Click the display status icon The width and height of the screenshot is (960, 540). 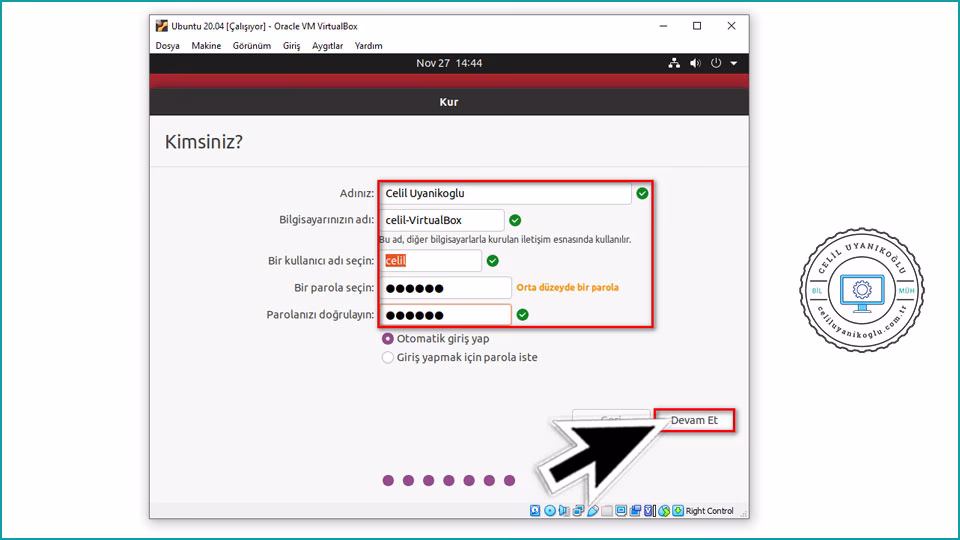click(621, 511)
